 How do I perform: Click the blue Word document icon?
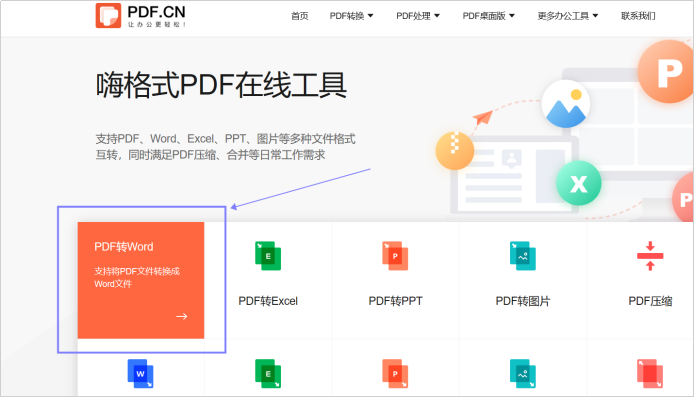pos(141,373)
